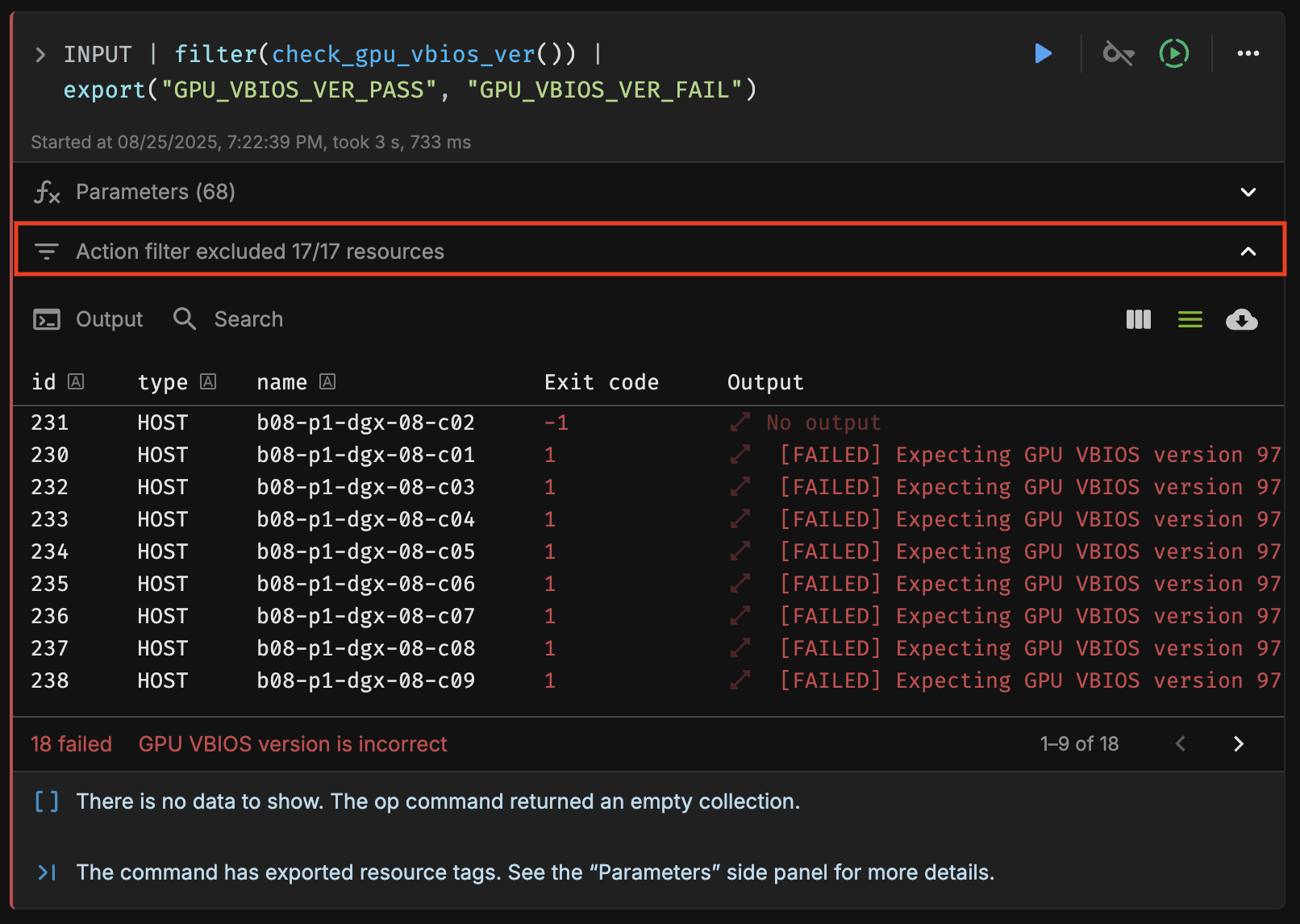Expand output for host b08-p1-dgx-08-c05
1300x924 pixels.
click(x=740, y=551)
